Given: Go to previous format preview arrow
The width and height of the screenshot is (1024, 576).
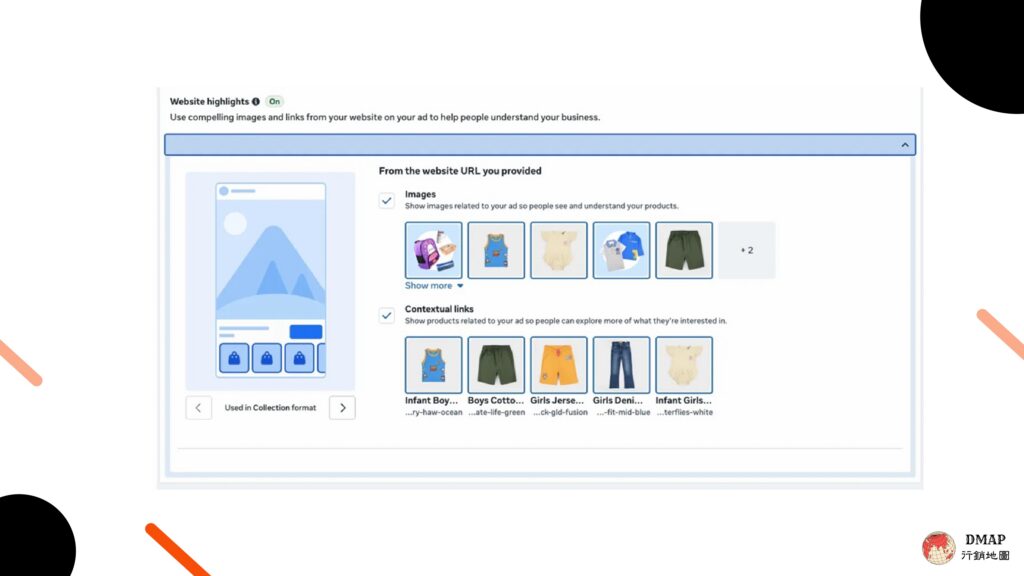Looking at the screenshot, I should click(x=199, y=408).
